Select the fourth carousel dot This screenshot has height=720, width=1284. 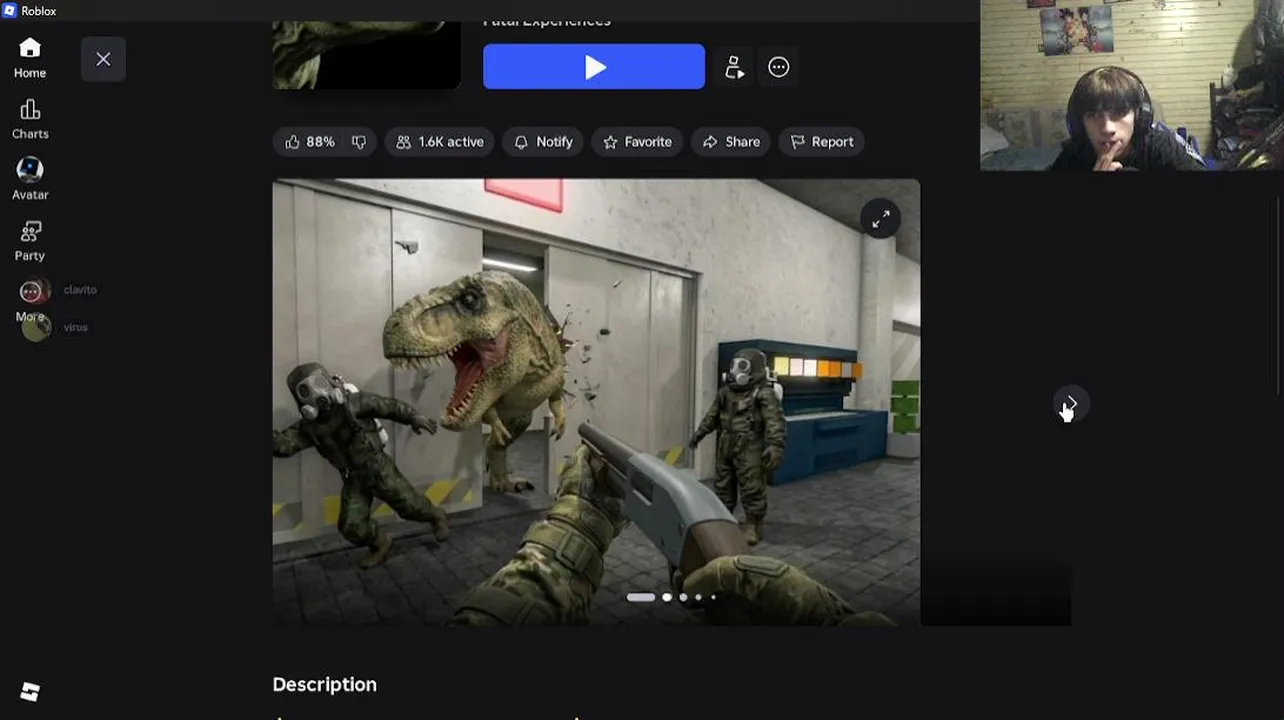click(698, 597)
